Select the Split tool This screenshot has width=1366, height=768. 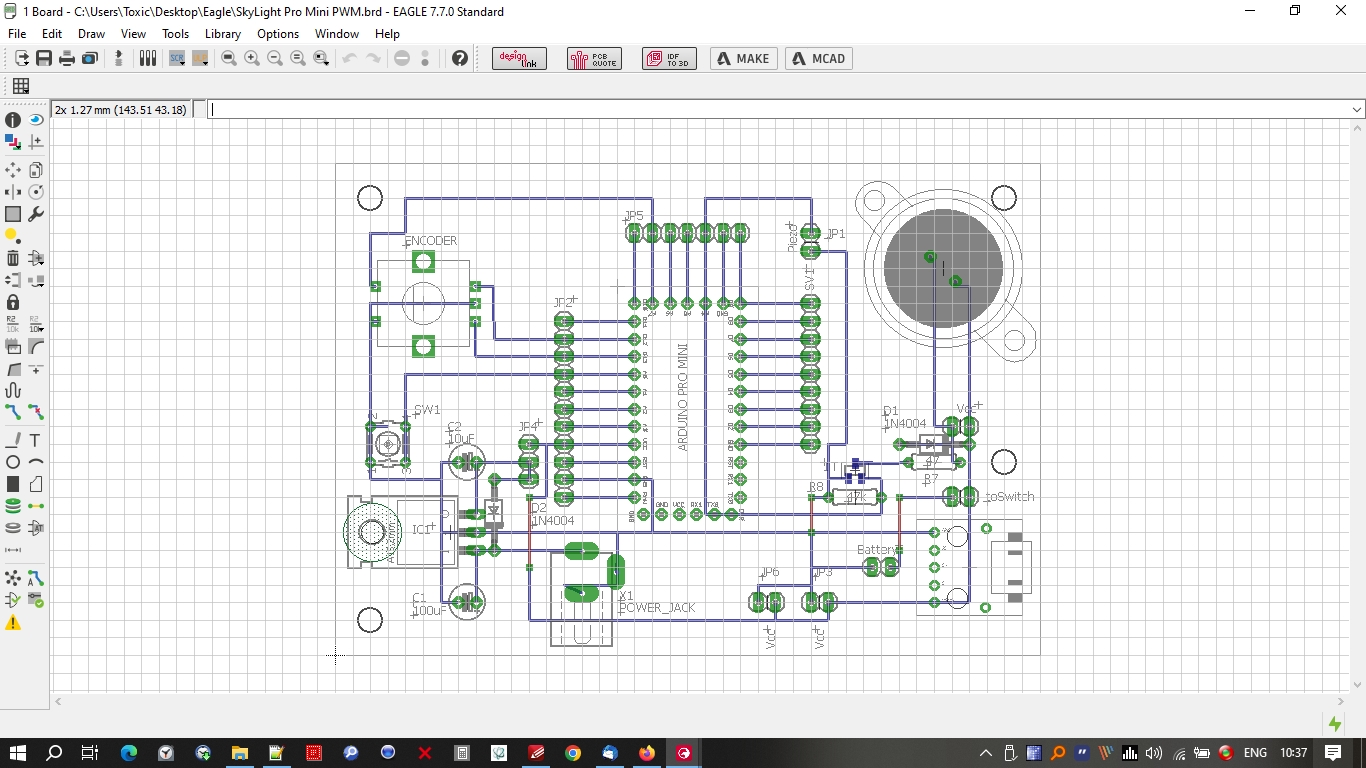[x=13, y=368]
